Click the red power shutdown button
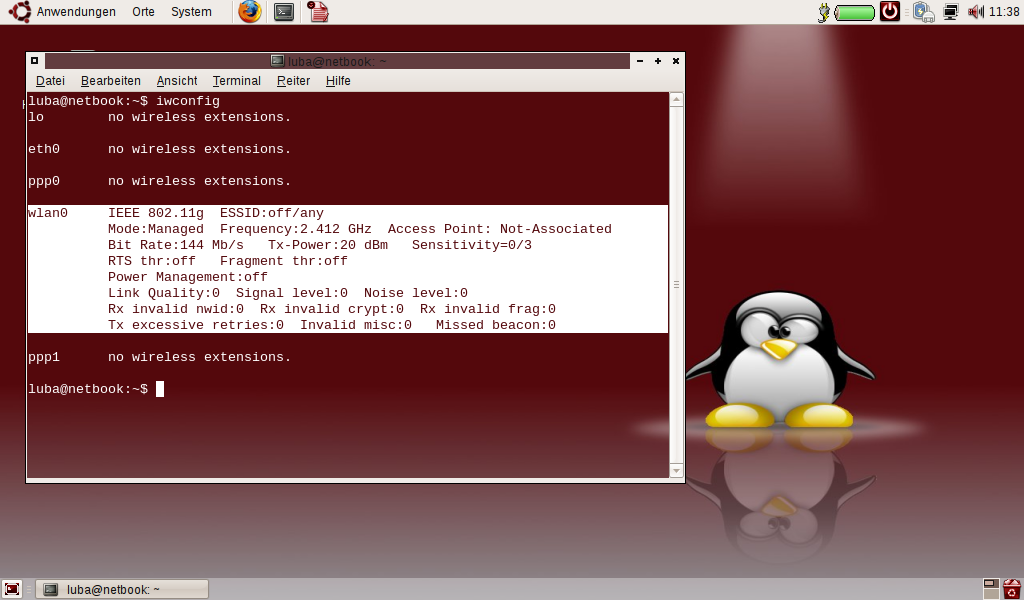Viewport: 1024px width, 600px height. (889, 12)
